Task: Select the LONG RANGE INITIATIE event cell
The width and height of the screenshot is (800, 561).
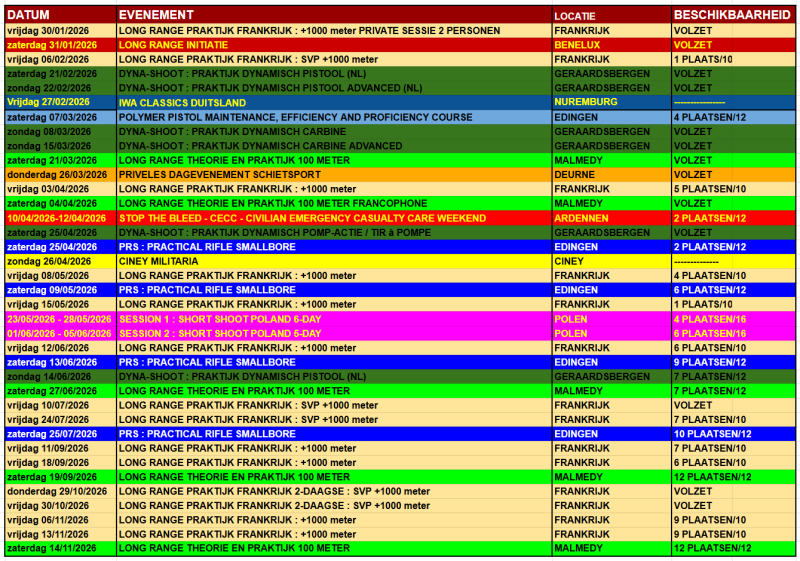Action: pos(334,45)
